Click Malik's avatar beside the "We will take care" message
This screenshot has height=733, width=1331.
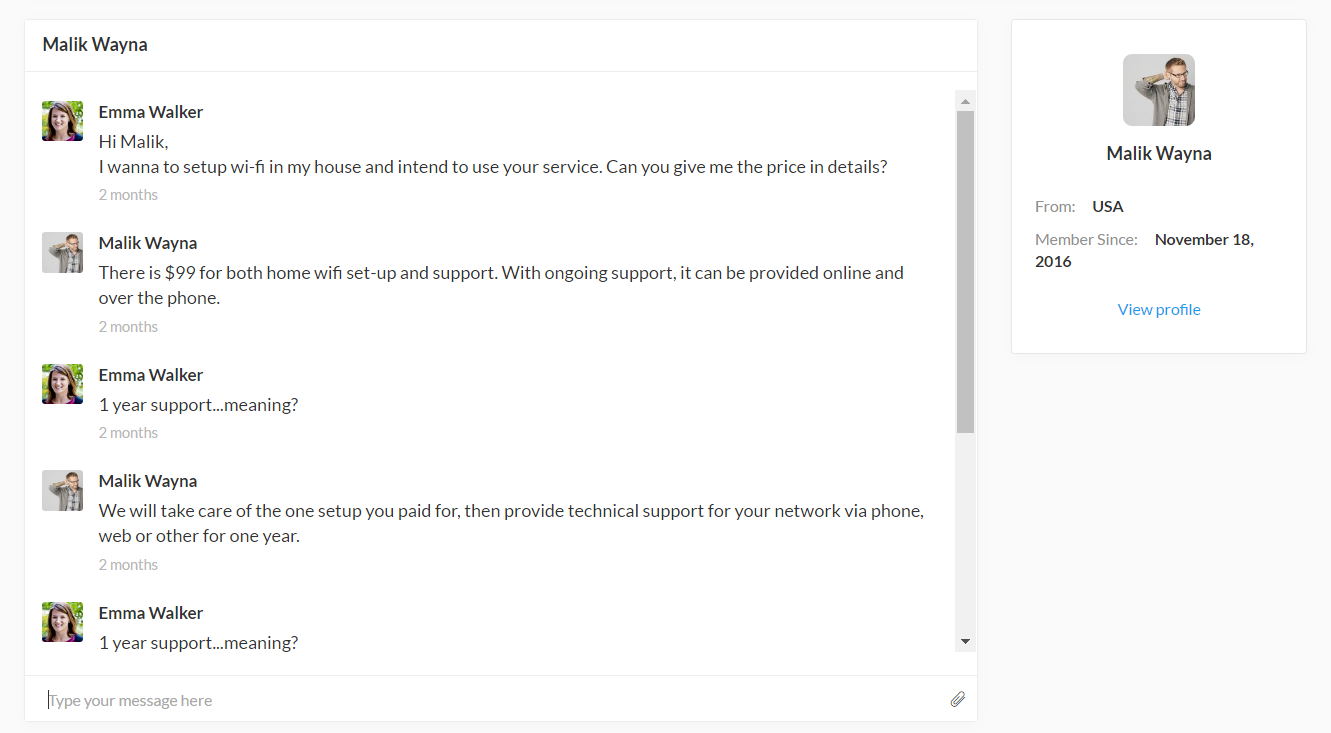point(62,491)
